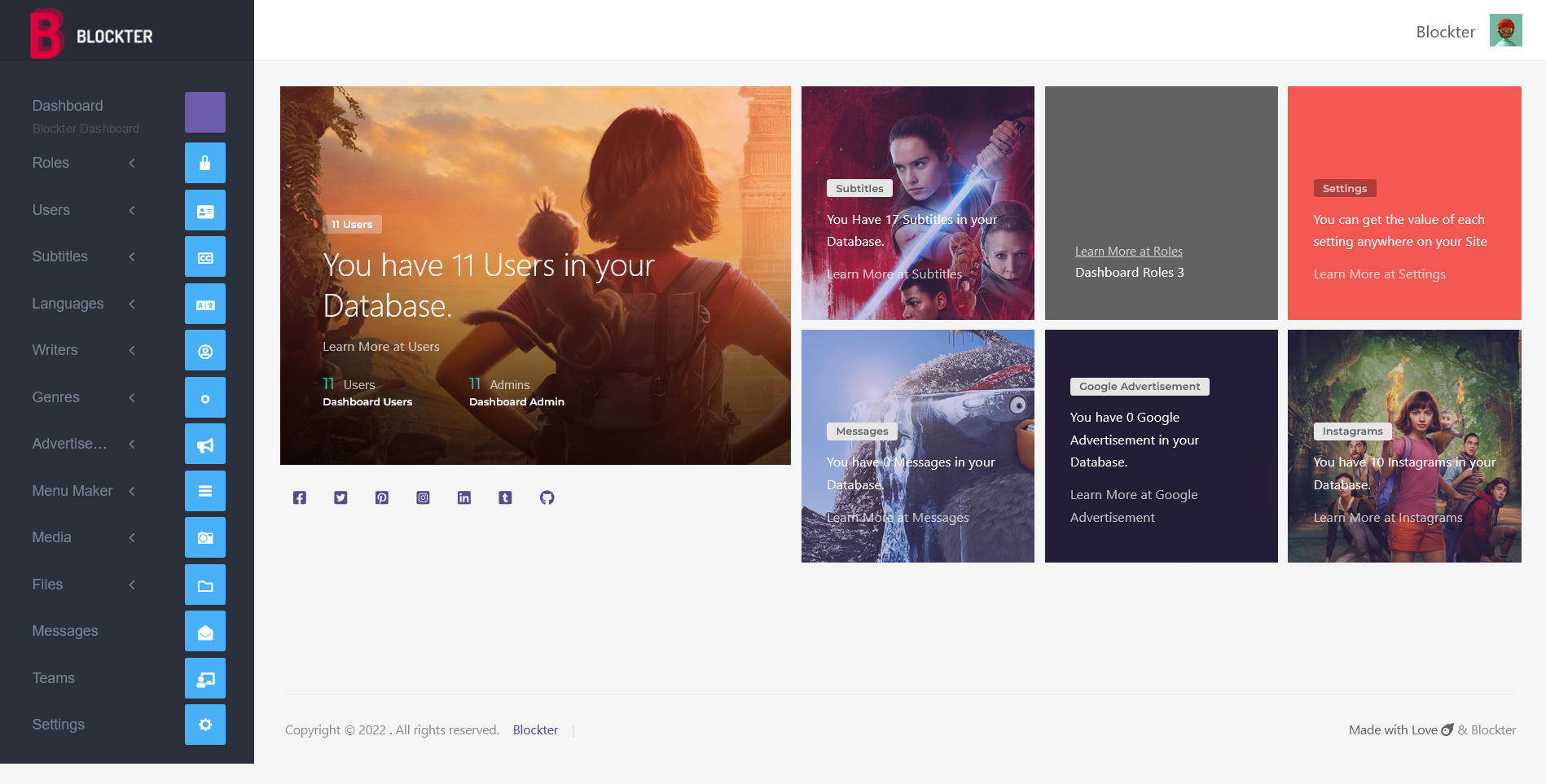Open the Menu Maker list icon
The image size is (1546, 784).
[205, 491]
